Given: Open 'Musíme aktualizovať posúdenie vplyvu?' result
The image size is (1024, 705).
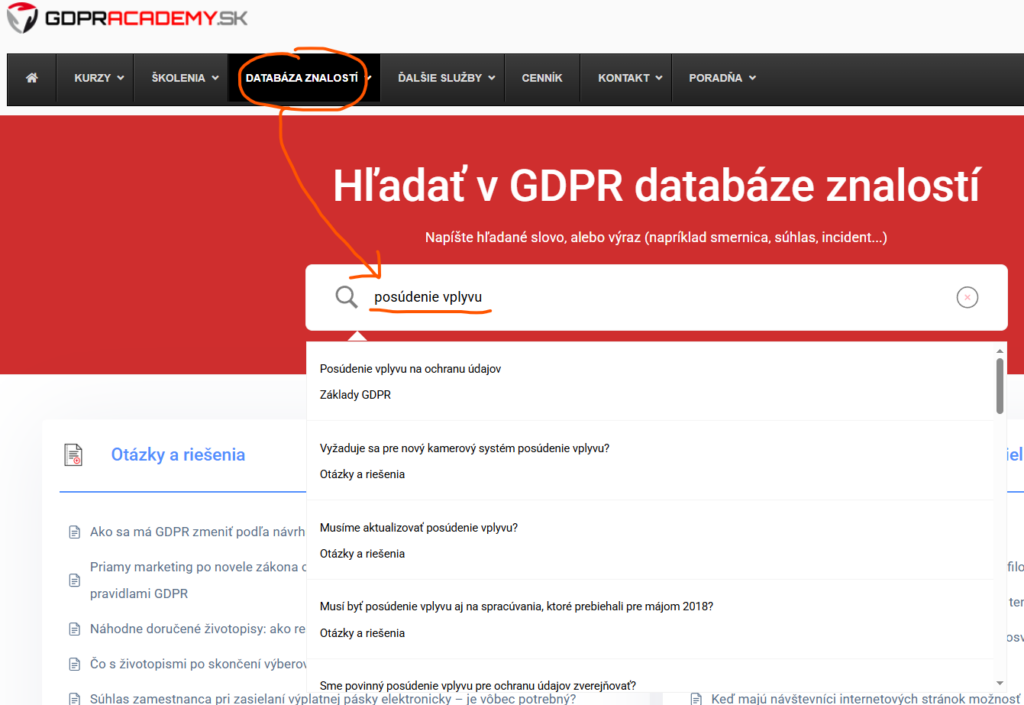Looking at the screenshot, I should click(418, 528).
